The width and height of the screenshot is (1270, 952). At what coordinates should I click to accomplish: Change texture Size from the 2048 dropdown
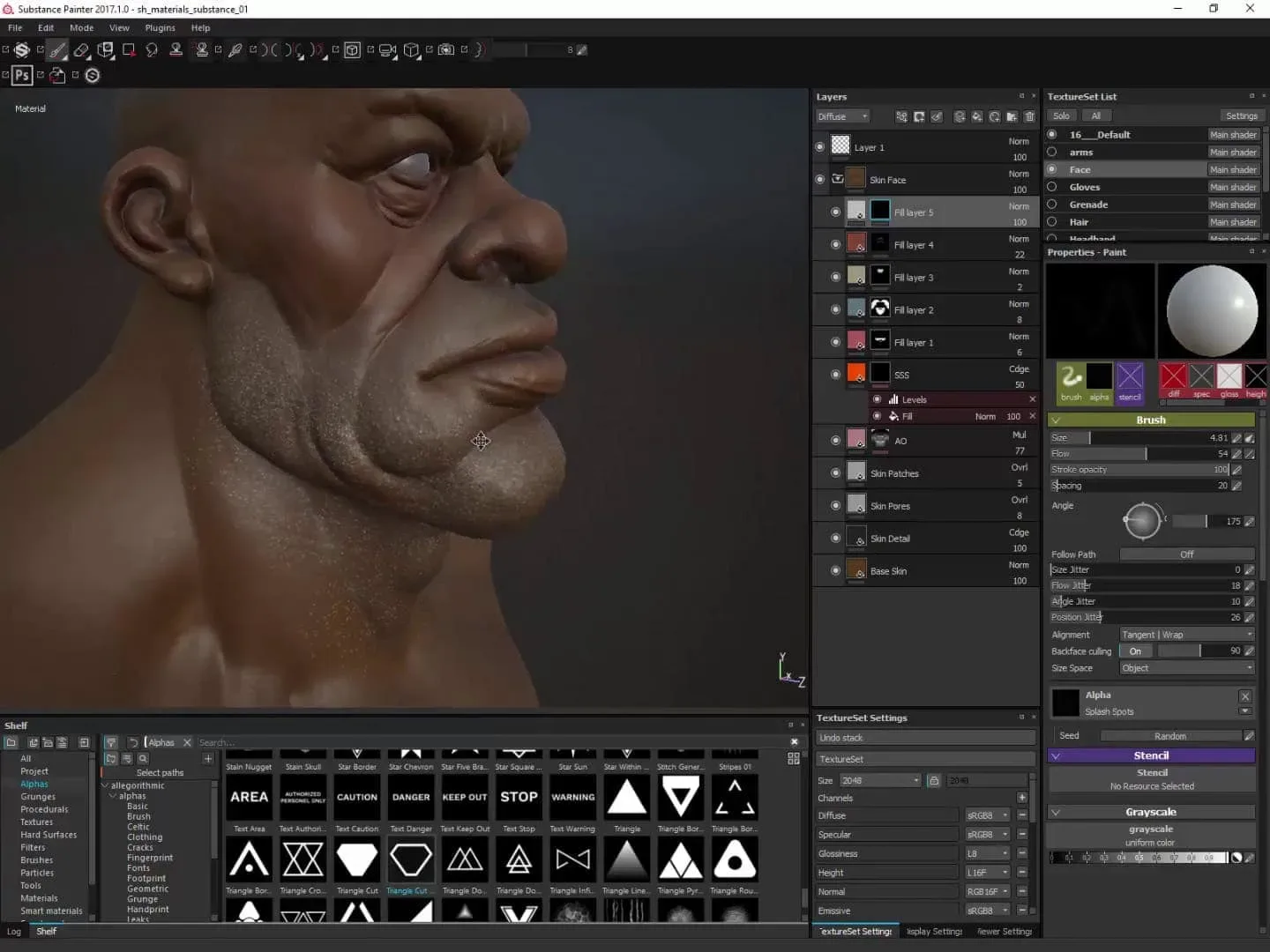tap(879, 780)
